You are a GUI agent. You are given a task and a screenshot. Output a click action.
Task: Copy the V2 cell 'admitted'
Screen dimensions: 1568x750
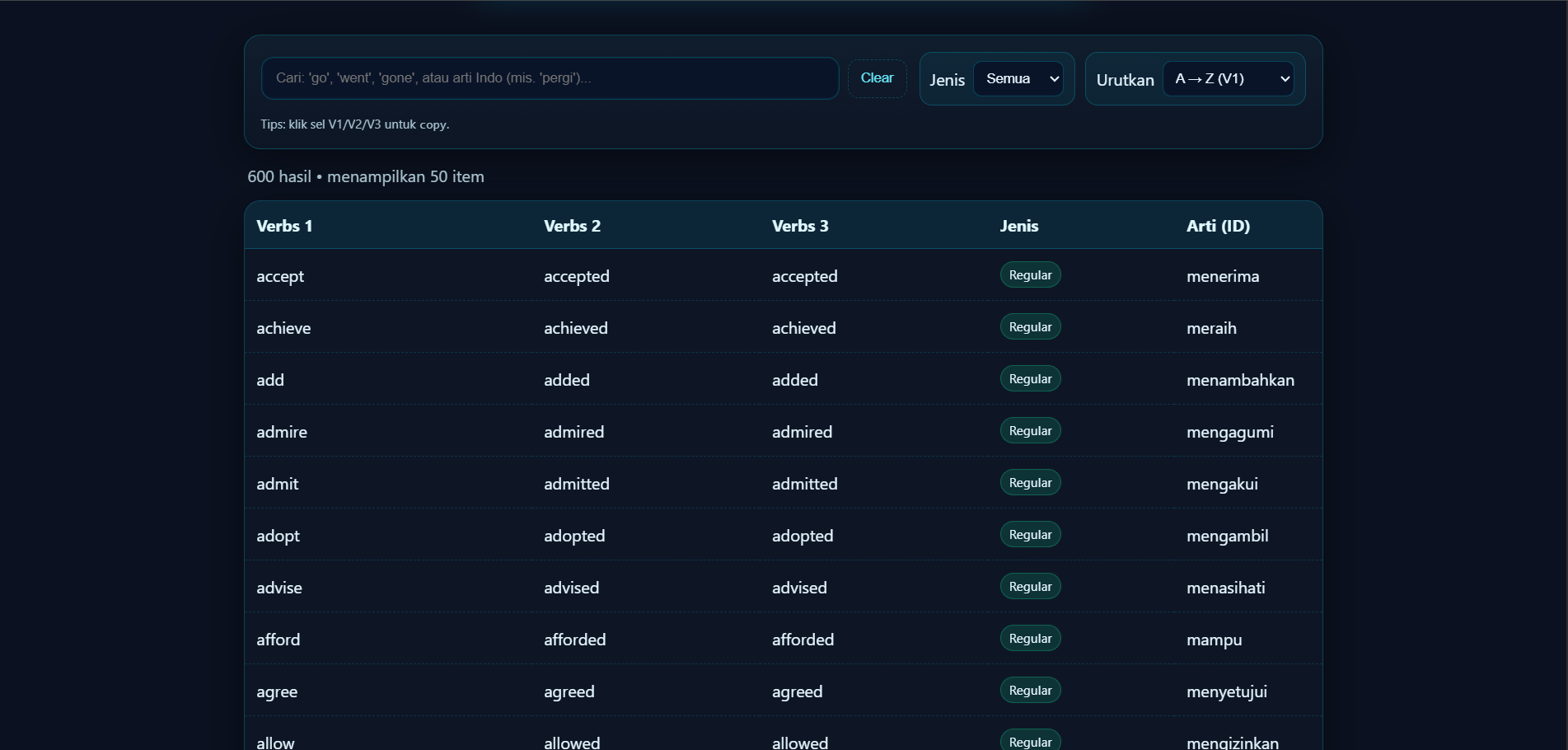click(x=577, y=483)
